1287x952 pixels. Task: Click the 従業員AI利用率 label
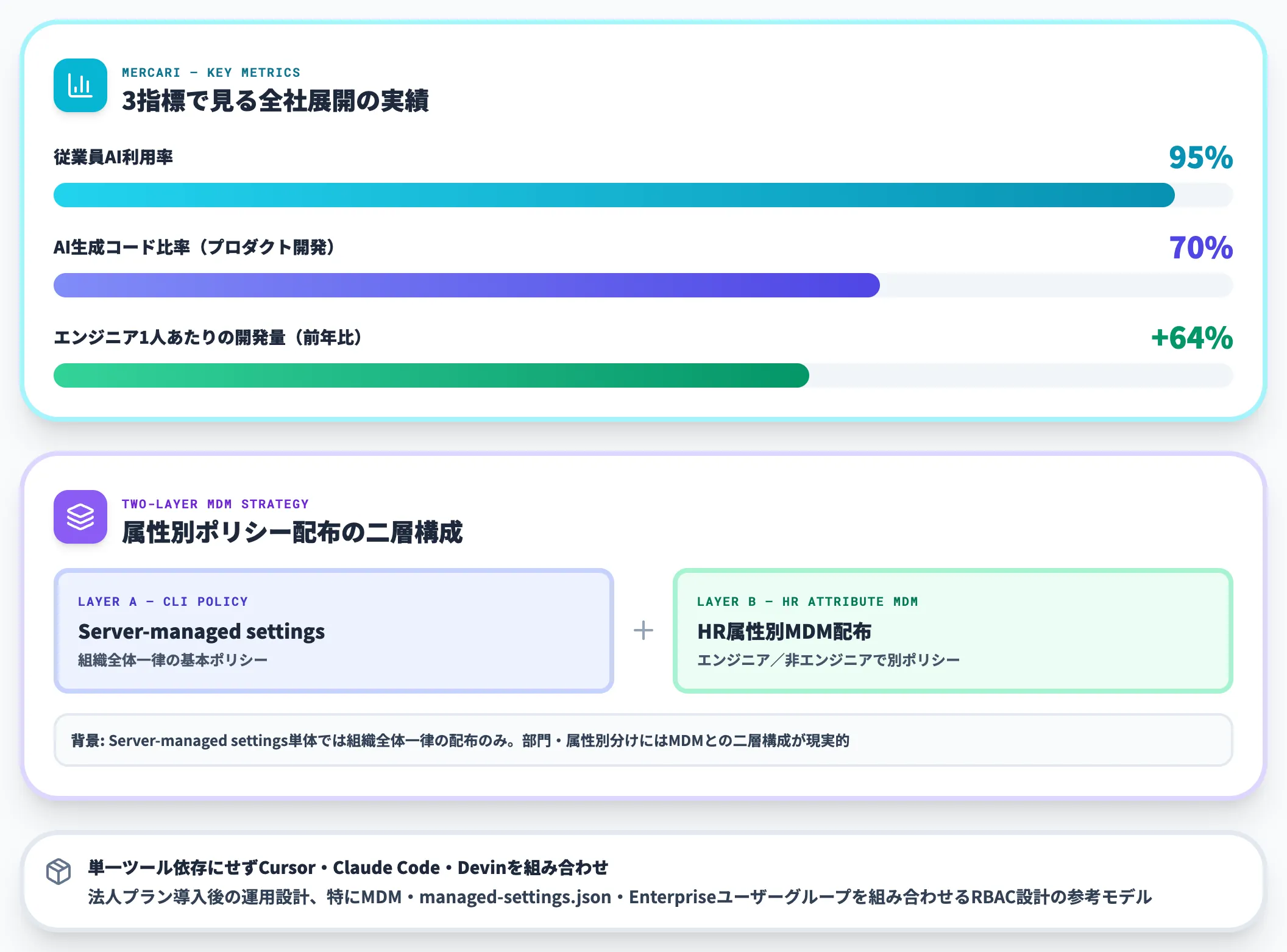tap(113, 157)
